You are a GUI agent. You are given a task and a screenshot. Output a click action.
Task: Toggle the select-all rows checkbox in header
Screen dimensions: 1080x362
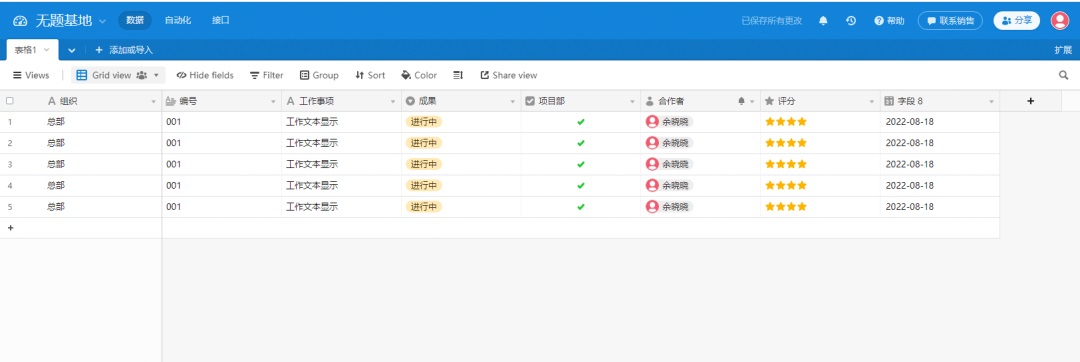[x=10, y=100]
